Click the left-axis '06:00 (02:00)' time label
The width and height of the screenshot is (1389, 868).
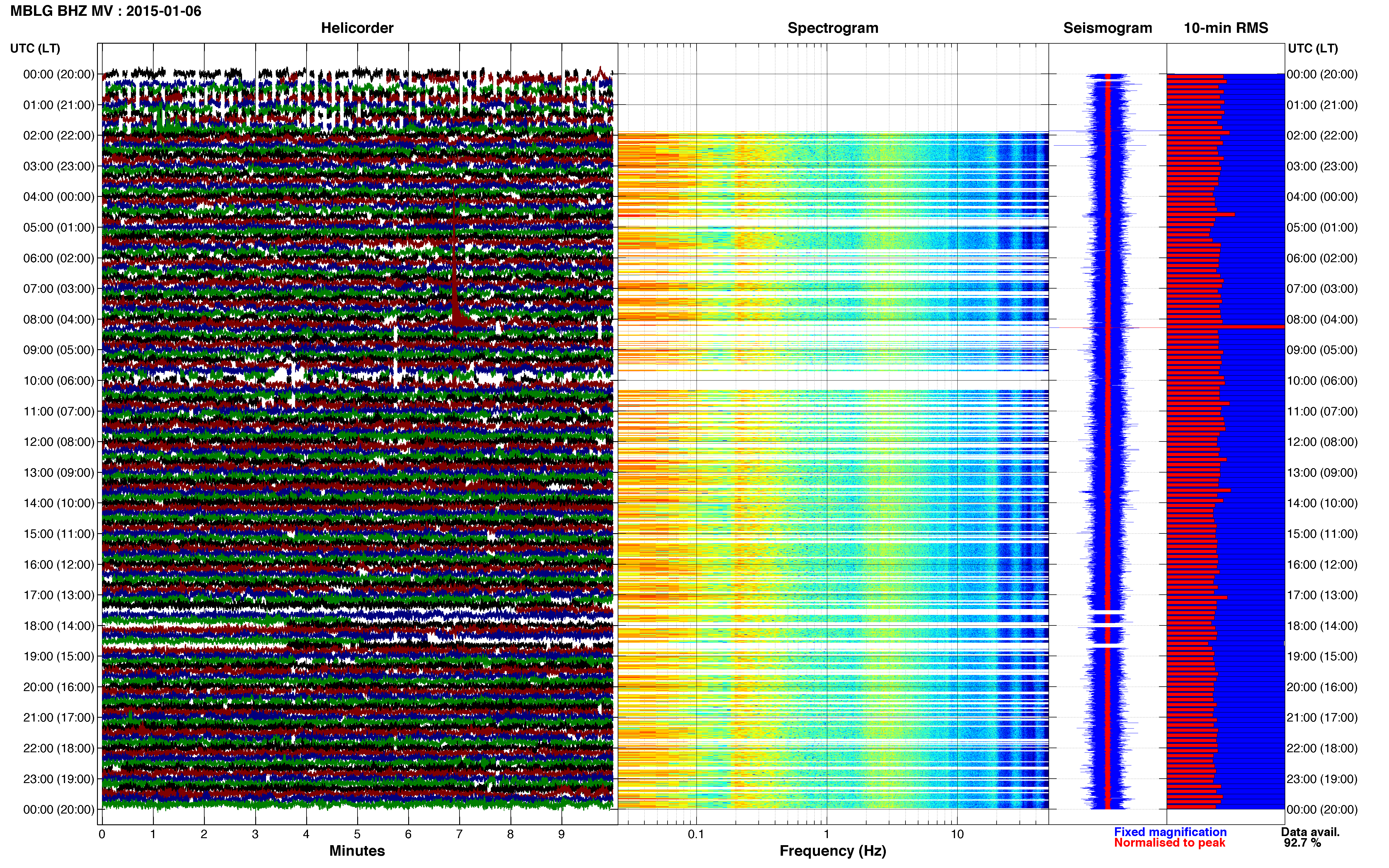[x=59, y=258]
